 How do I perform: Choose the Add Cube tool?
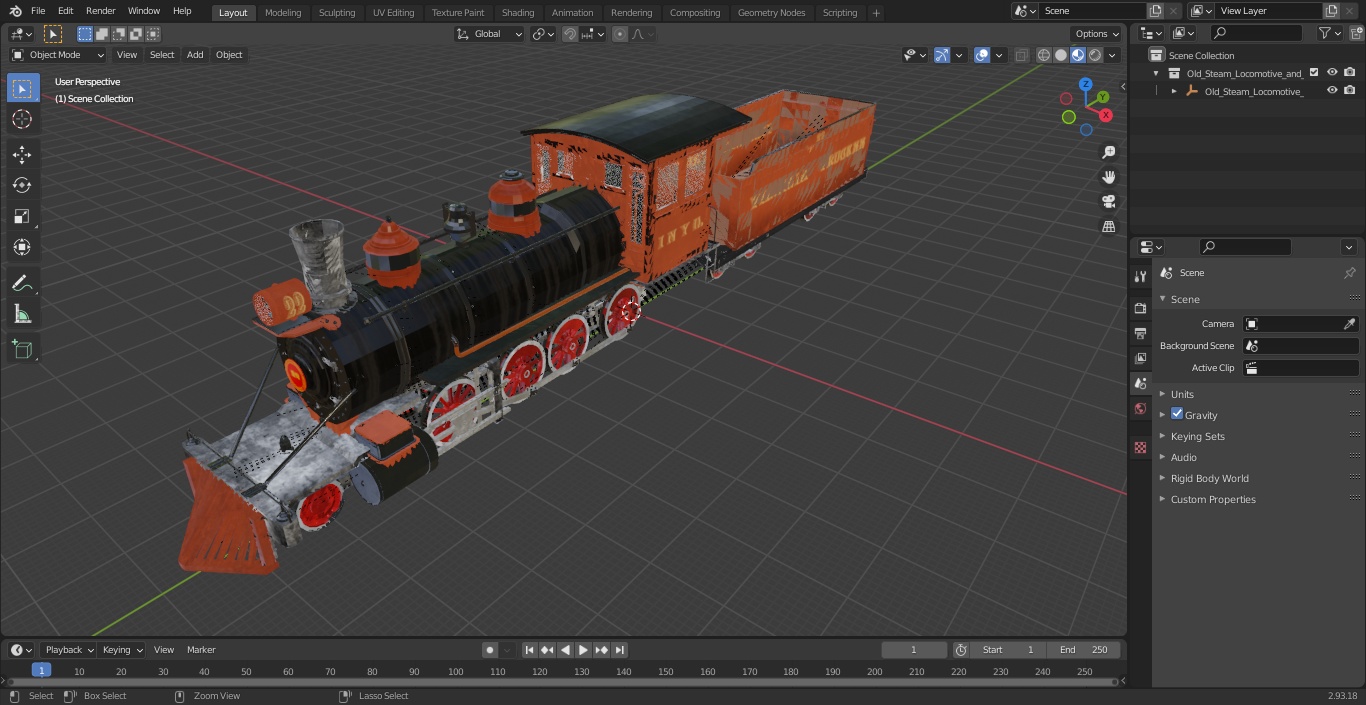pos(22,350)
